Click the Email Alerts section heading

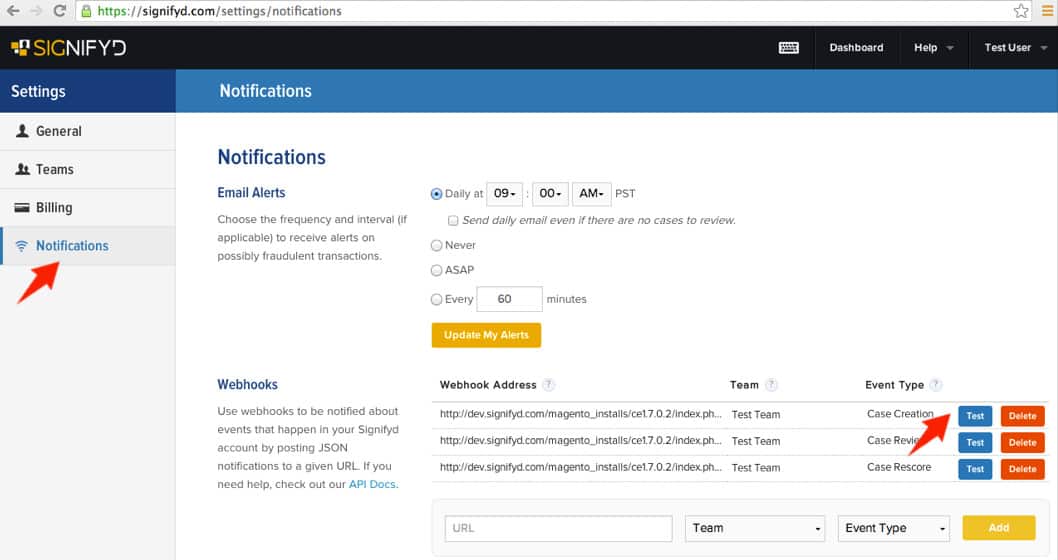point(251,193)
